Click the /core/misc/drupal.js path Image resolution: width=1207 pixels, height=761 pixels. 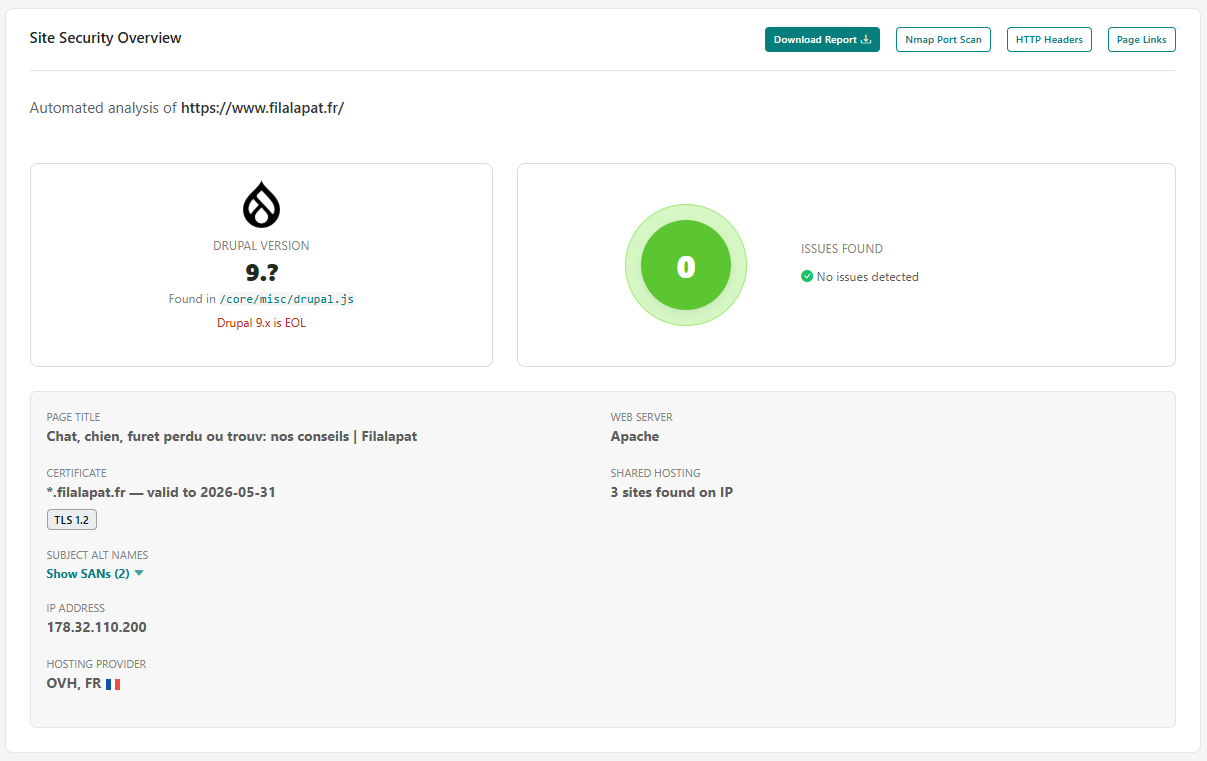[287, 299]
